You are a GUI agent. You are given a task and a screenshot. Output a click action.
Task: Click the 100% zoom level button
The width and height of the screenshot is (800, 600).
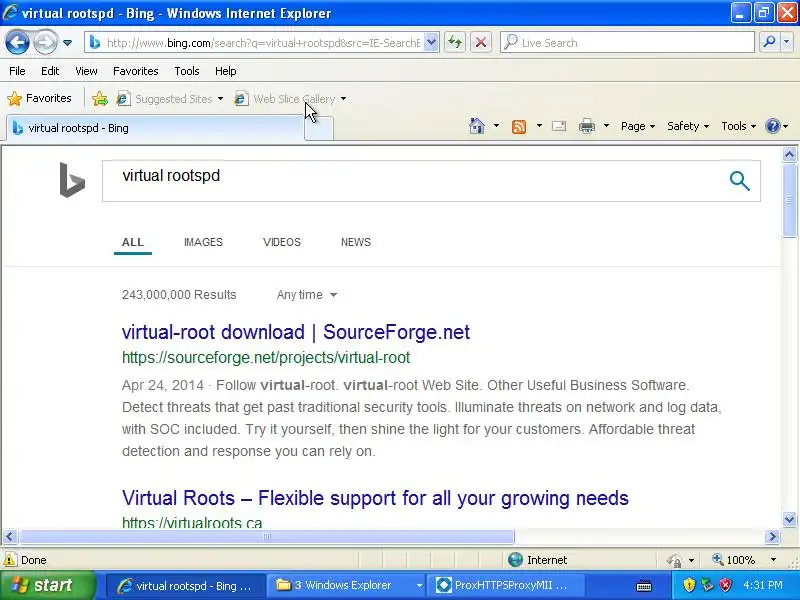734,560
